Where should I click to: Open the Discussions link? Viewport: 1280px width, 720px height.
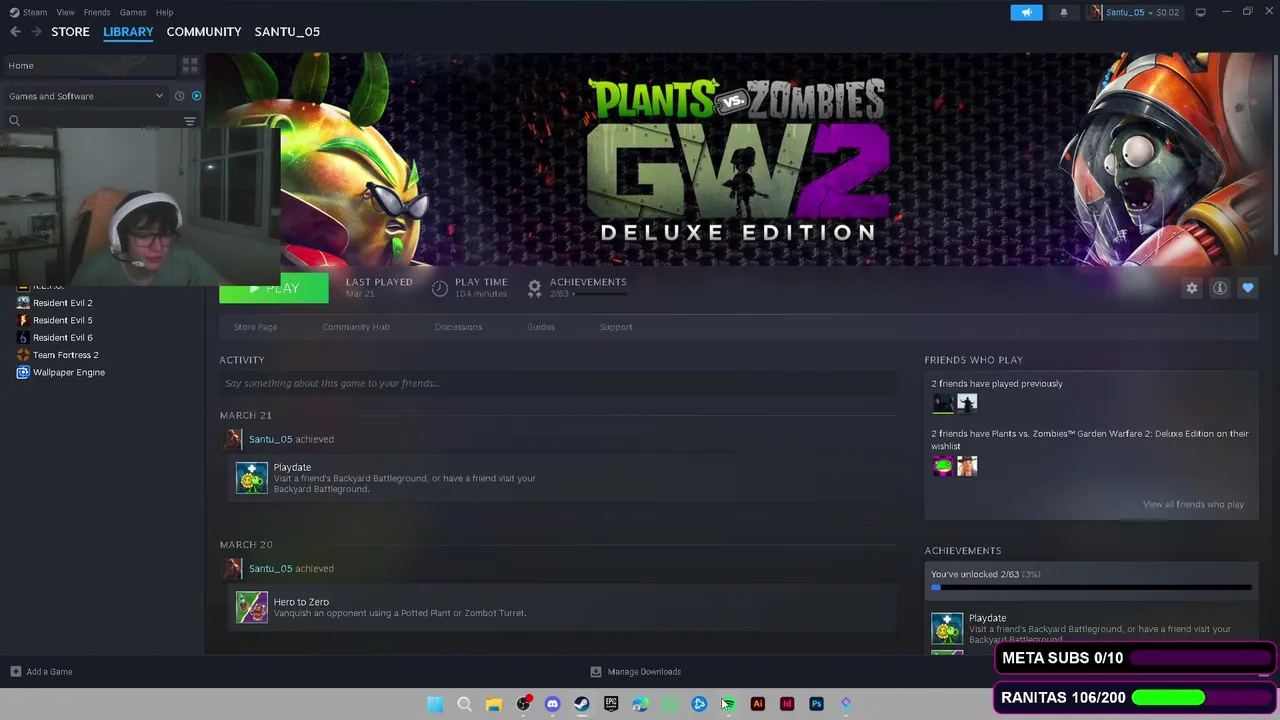[x=458, y=327]
